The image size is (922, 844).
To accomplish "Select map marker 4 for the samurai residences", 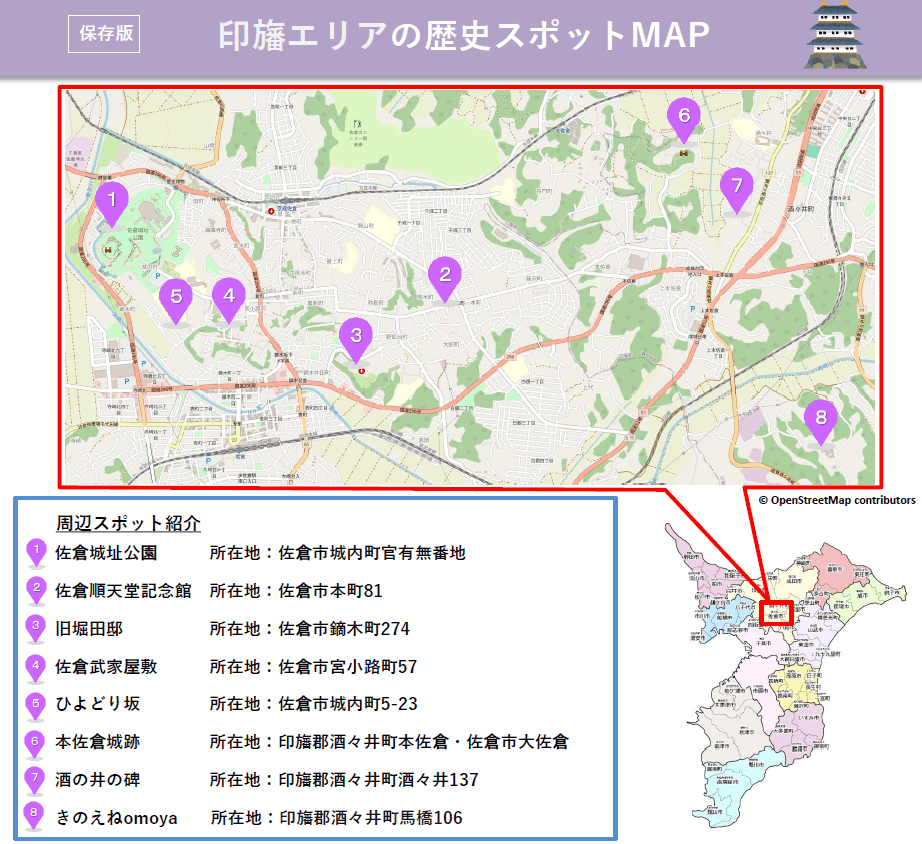I will click(229, 293).
